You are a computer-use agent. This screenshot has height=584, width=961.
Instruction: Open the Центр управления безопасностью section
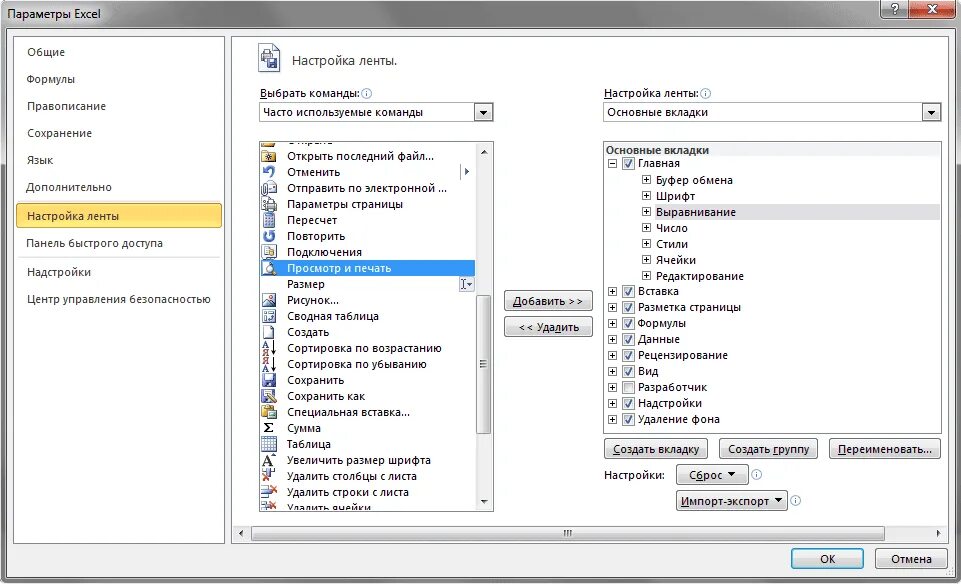[x=118, y=299]
